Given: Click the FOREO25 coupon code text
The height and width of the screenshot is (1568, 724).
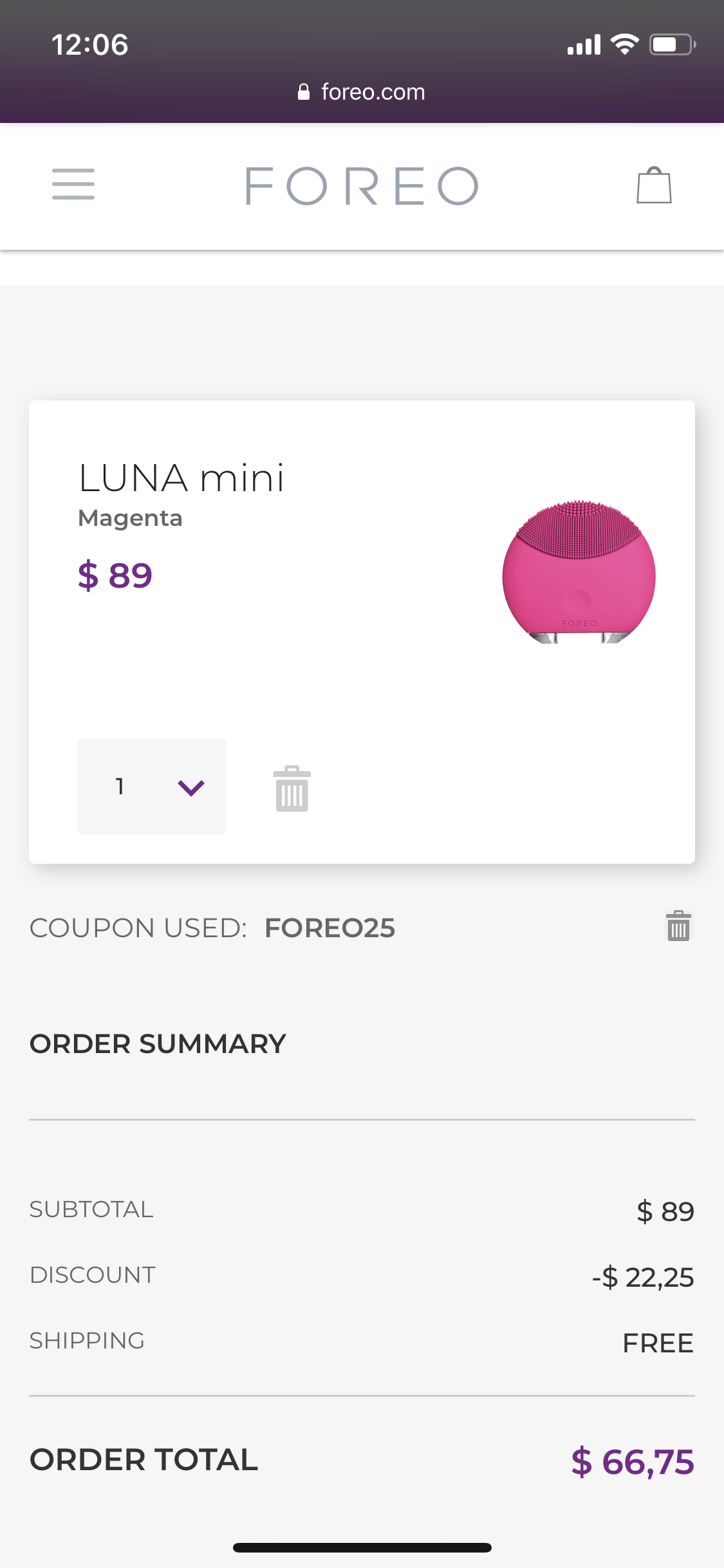Looking at the screenshot, I should pyautogui.click(x=330, y=928).
